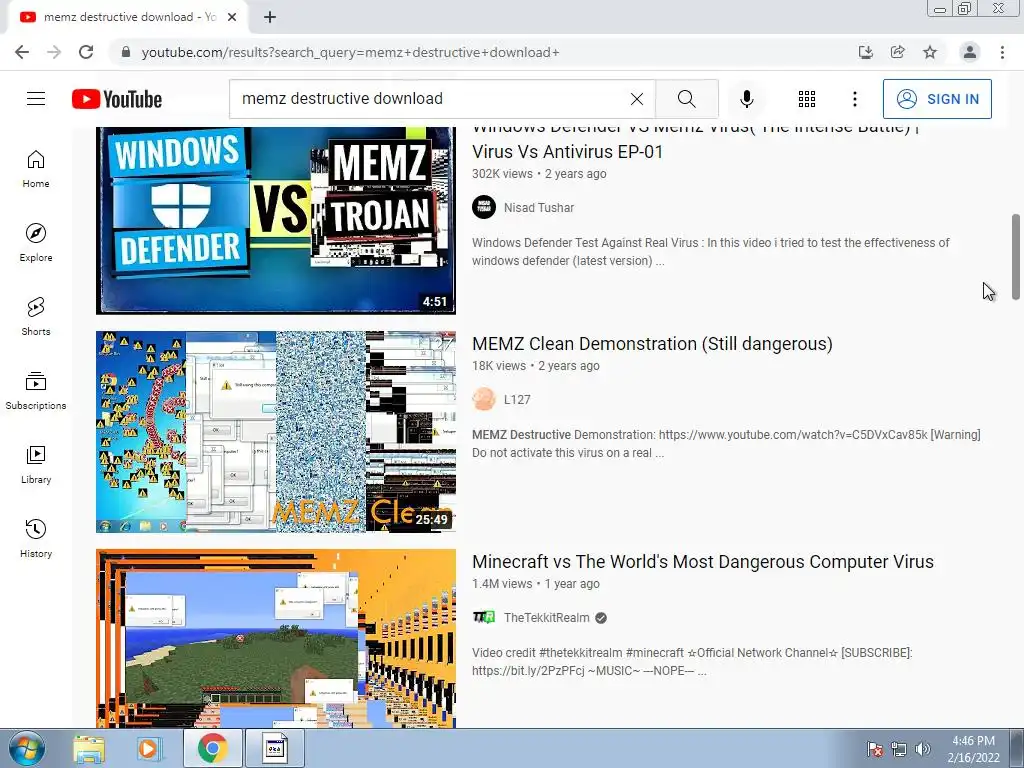Reload the page

pos(86,52)
